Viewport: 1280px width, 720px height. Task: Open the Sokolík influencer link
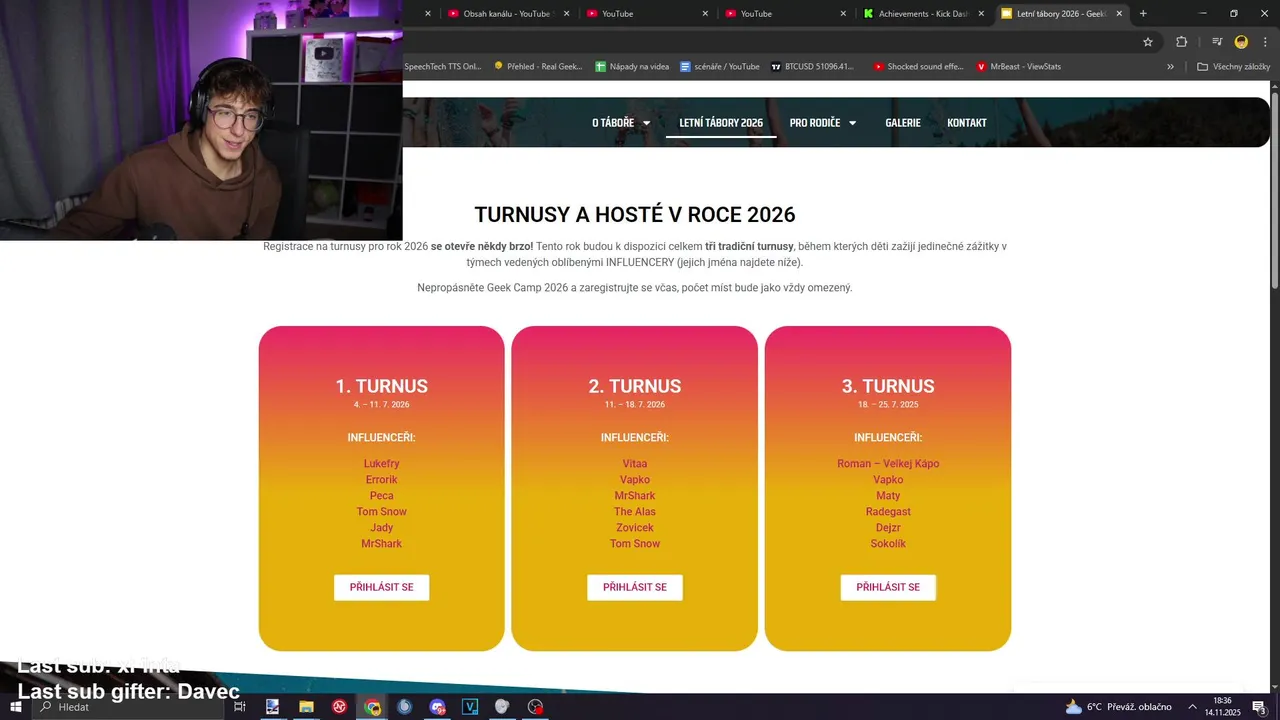pos(888,544)
